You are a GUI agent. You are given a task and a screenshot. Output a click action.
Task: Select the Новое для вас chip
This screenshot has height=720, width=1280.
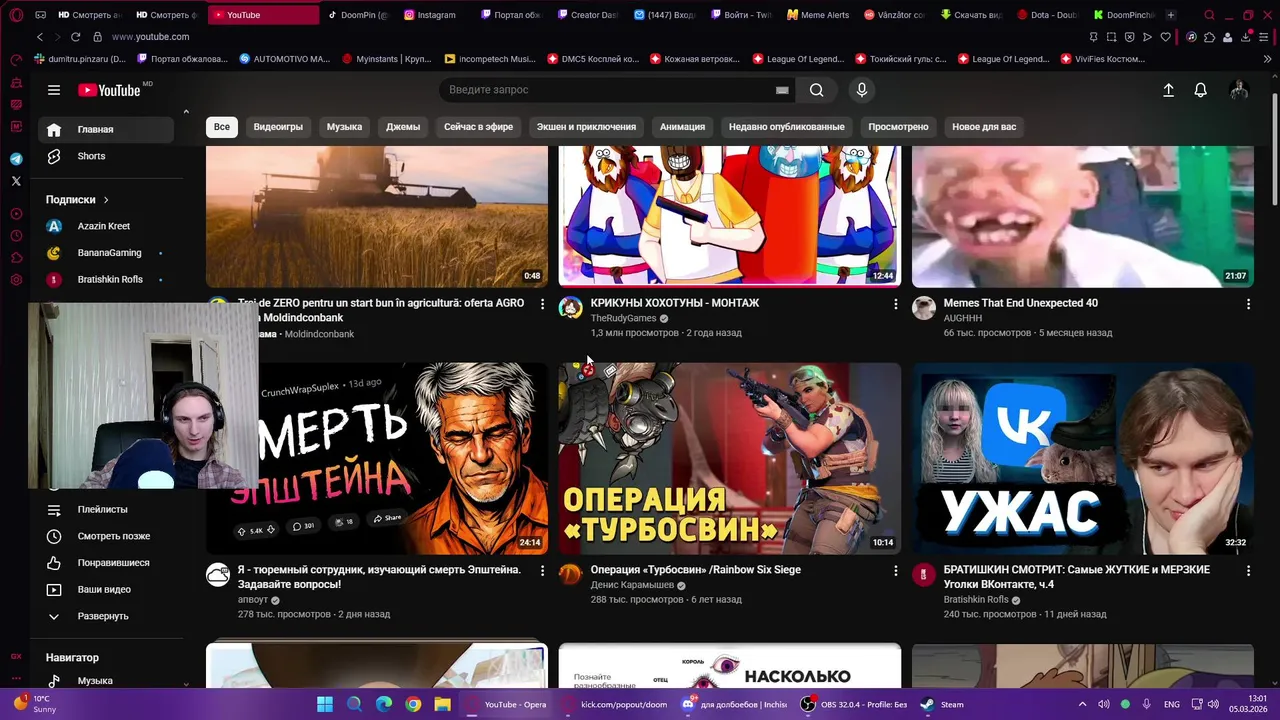click(x=984, y=127)
